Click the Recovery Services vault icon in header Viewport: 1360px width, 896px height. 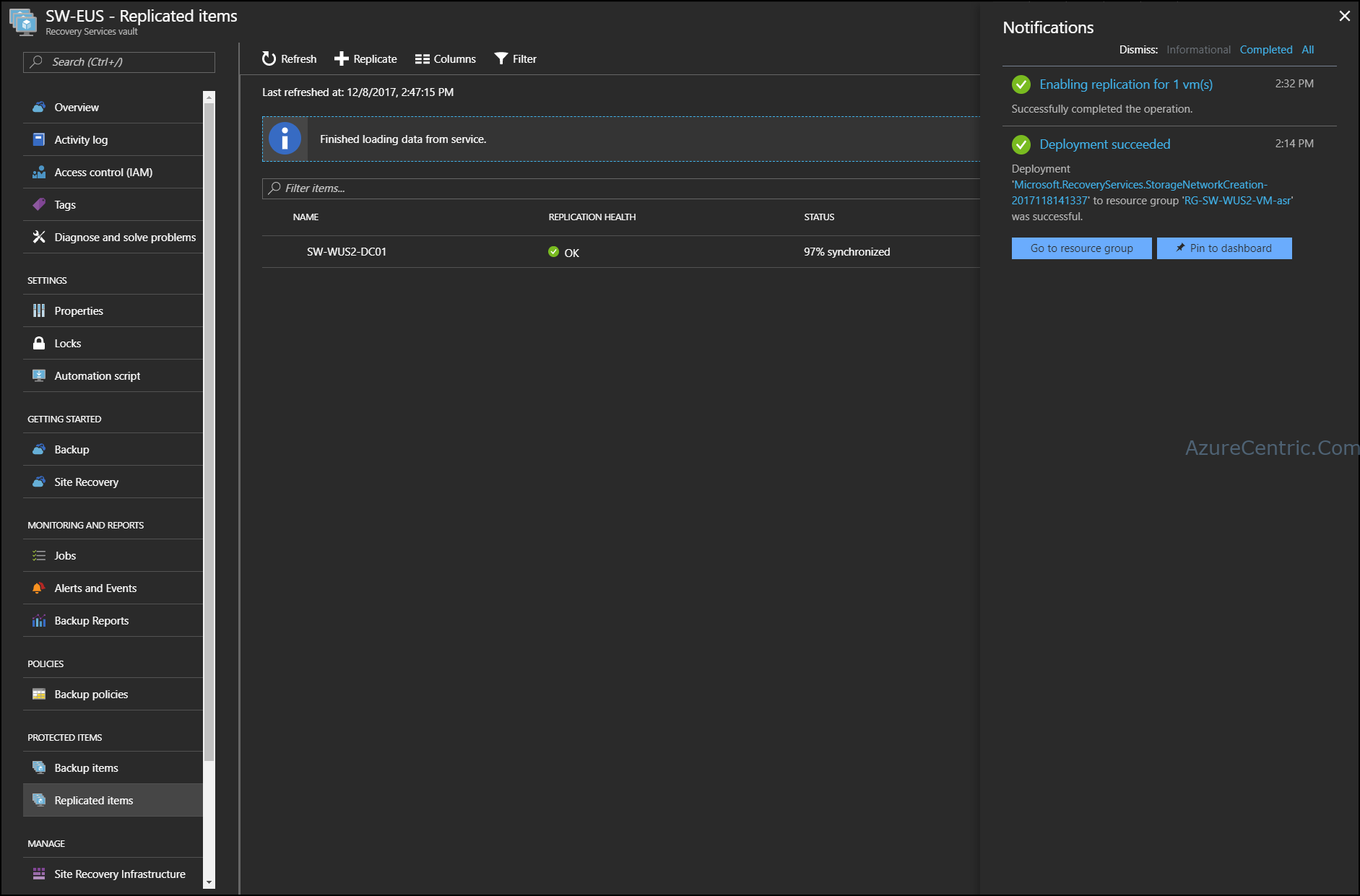[x=23, y=22]
